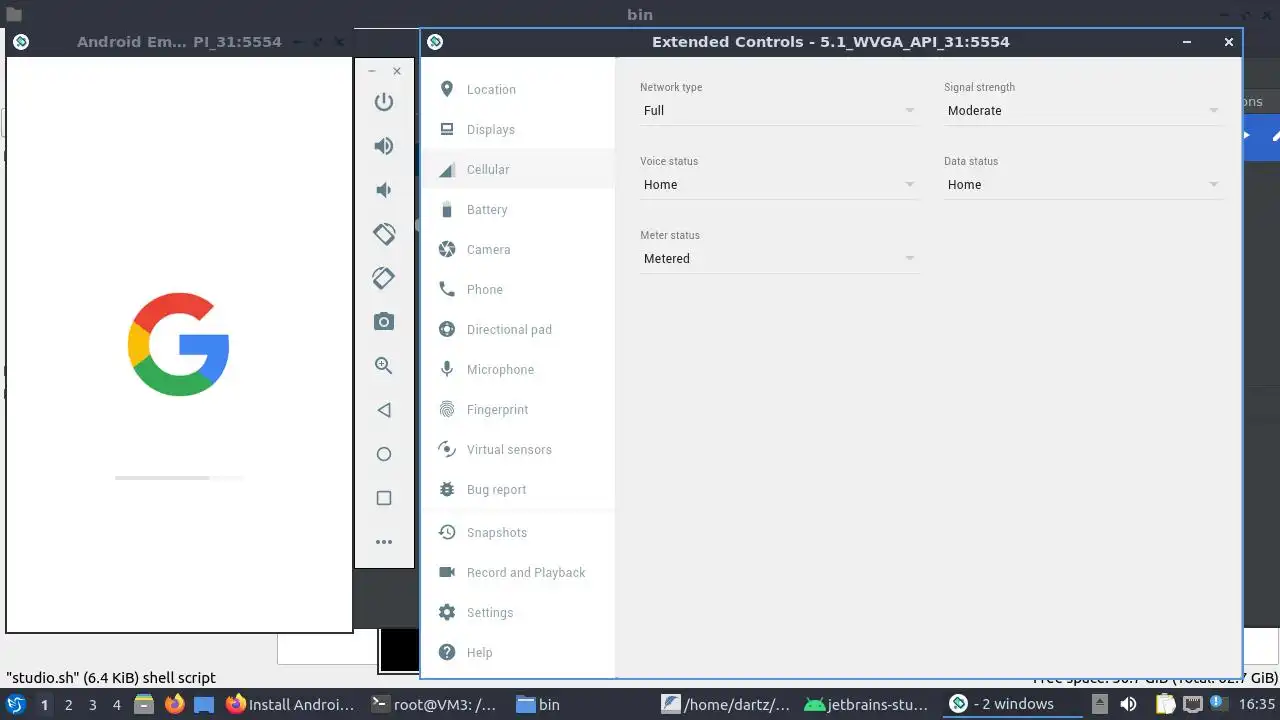Switch to the /home/dartz taskbar entry
Screen dimensions: 1280x720
(x=726, y=704)
